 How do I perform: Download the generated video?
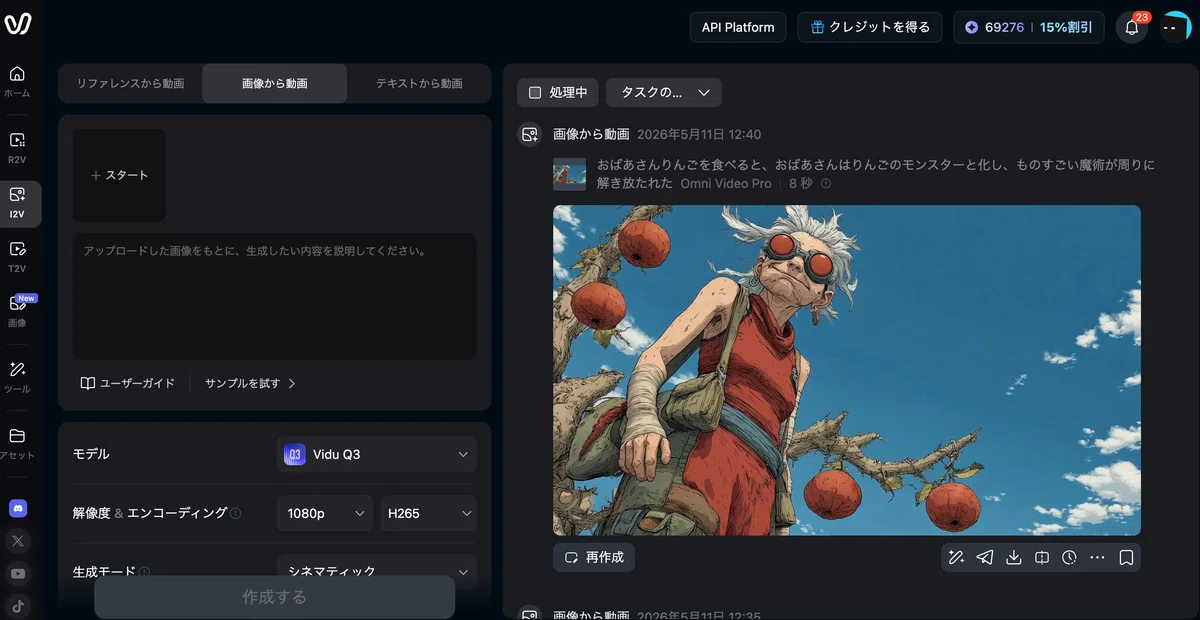(1013, 557)
